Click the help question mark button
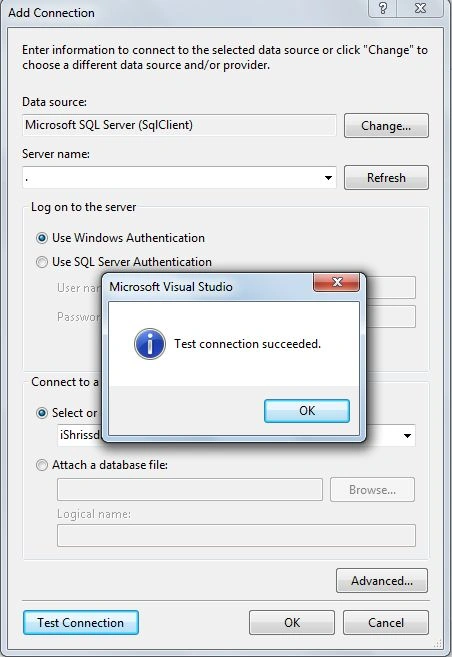 (383, 8)
